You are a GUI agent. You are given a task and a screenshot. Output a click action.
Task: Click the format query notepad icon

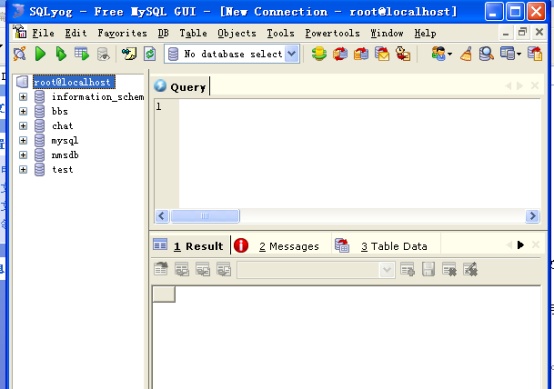129,54
